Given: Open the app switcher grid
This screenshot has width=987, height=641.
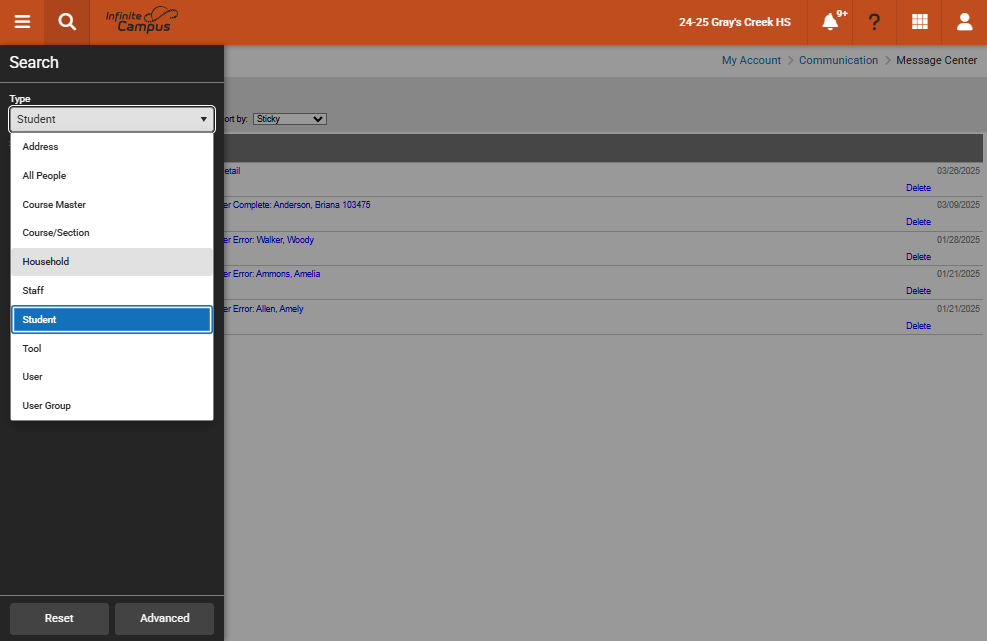Looking at the screenshot, I should point(920,22).
